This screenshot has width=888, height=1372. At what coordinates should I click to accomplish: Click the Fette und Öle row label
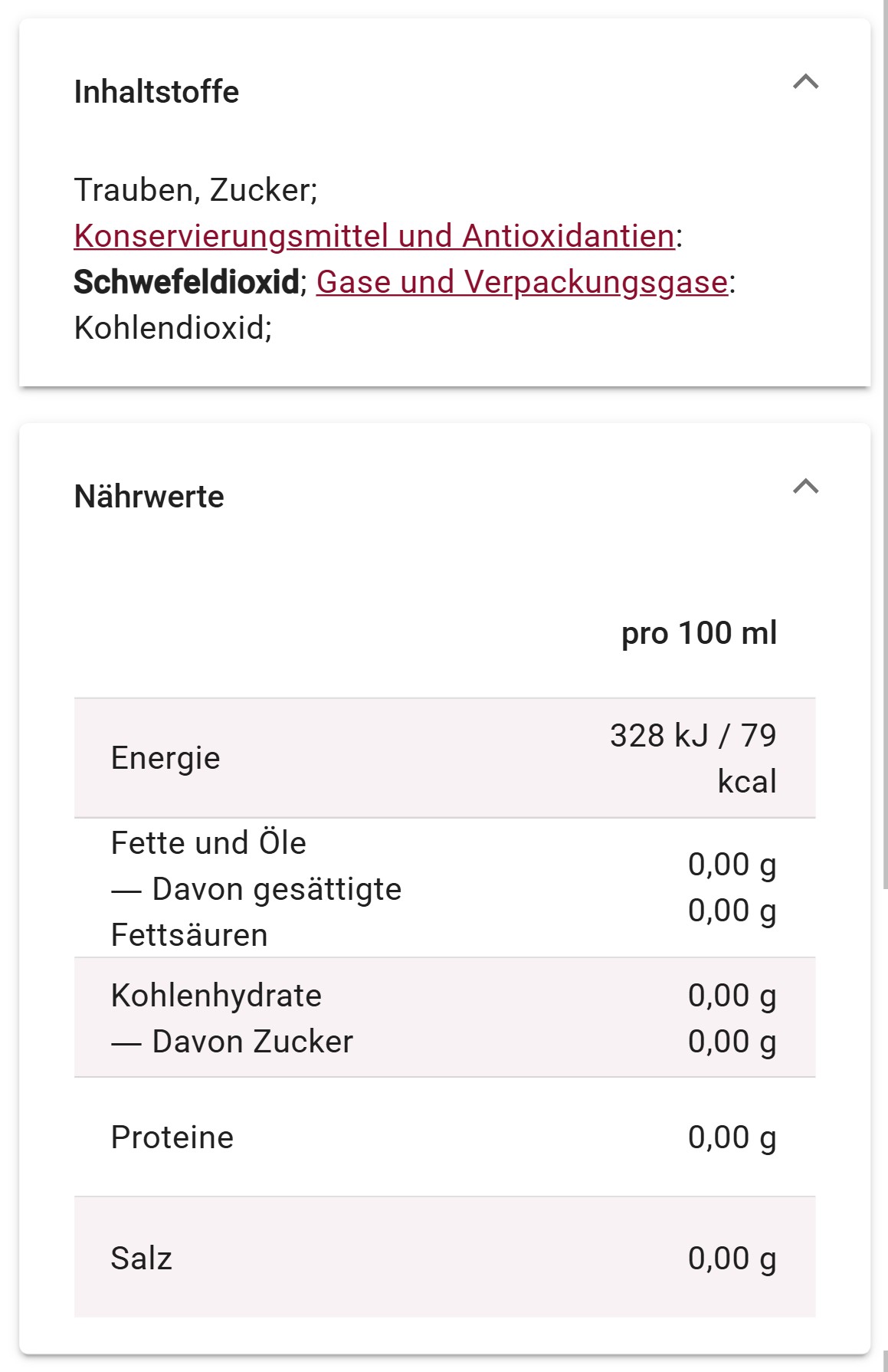click(x=208, y=843)
